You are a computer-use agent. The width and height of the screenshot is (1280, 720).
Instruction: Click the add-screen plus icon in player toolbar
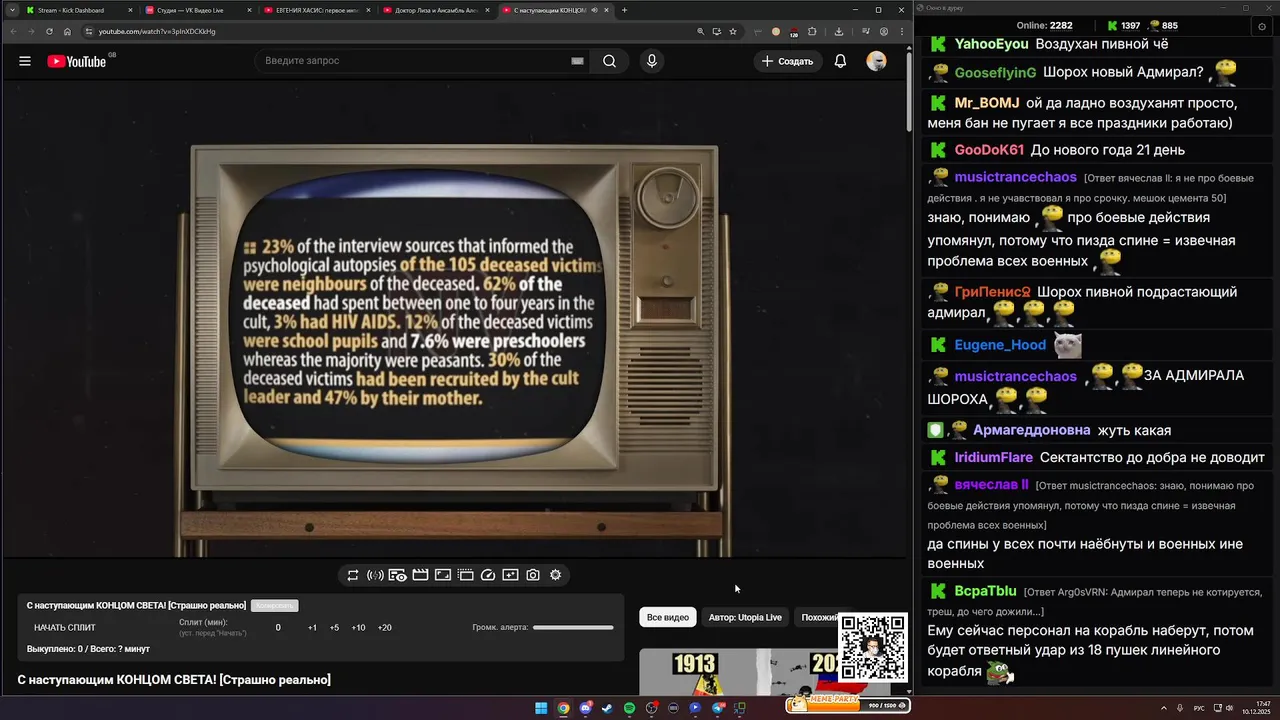pos(510,575)
